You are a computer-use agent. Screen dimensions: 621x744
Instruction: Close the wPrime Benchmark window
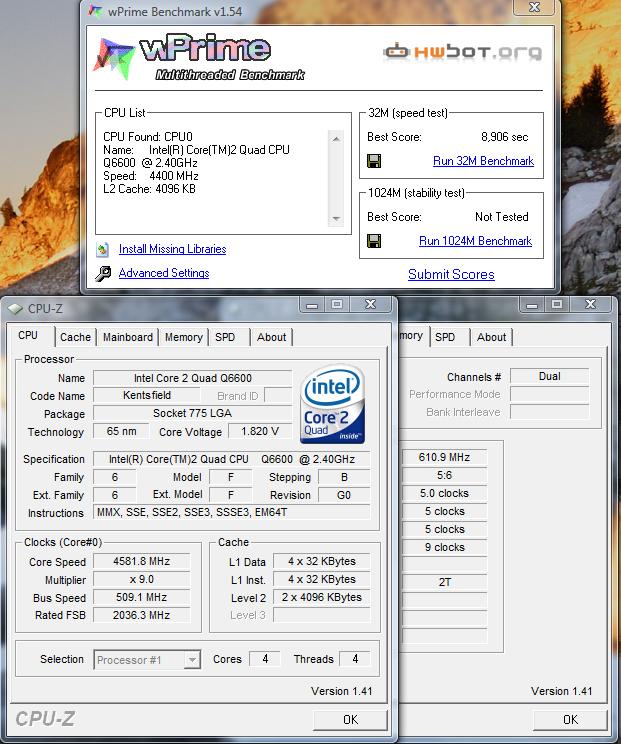pos(535,7)
